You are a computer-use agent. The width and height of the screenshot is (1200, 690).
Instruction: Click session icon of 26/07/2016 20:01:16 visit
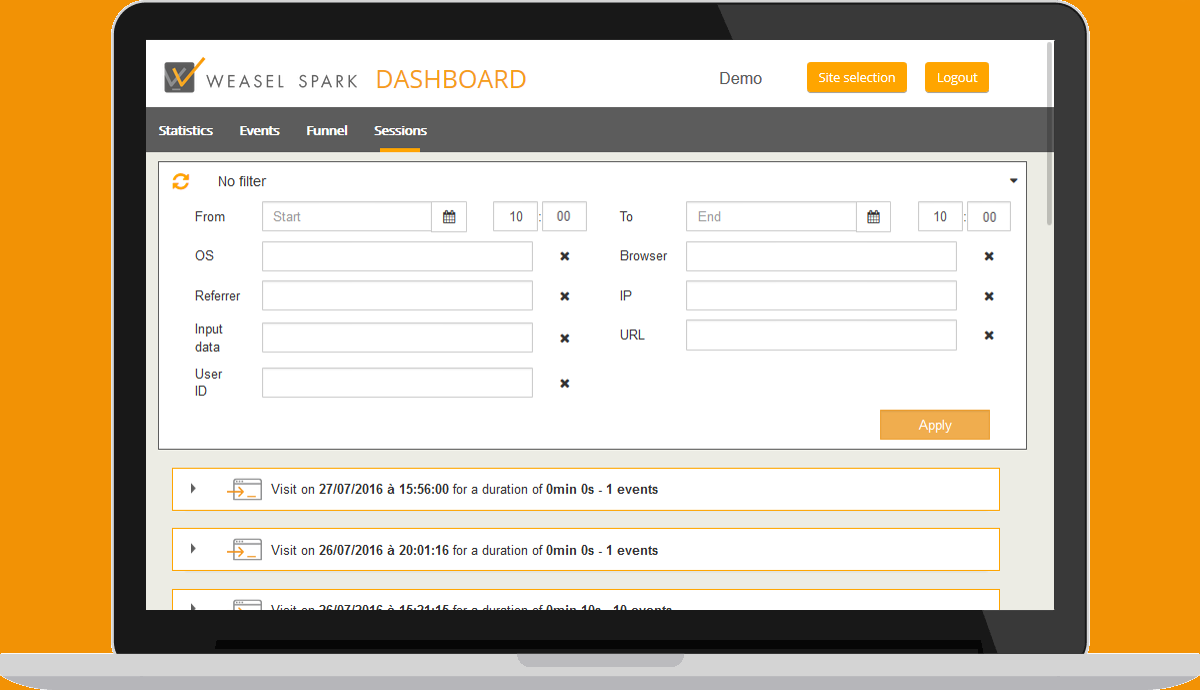tap(245, 549)
